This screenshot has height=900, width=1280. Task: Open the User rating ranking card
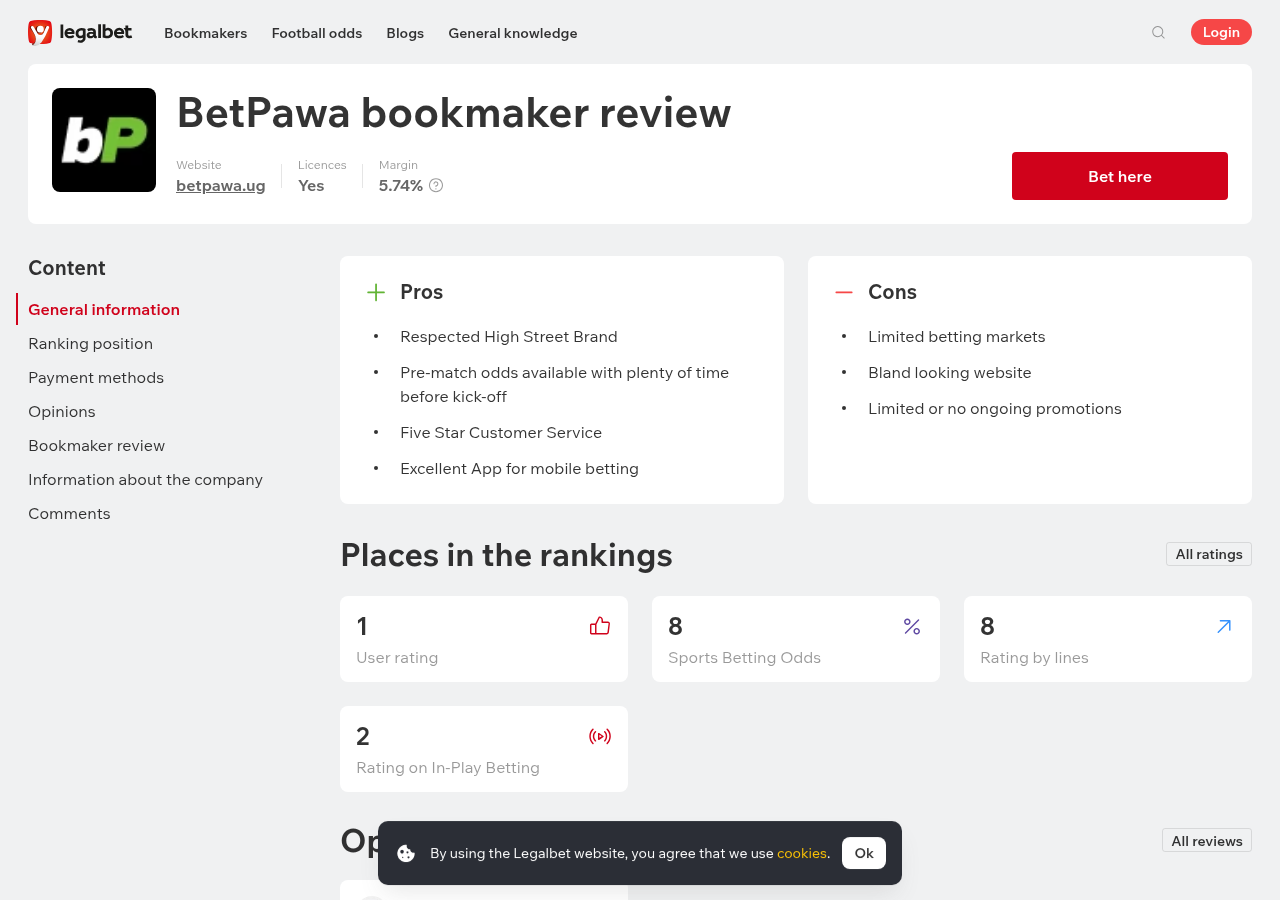484,639
